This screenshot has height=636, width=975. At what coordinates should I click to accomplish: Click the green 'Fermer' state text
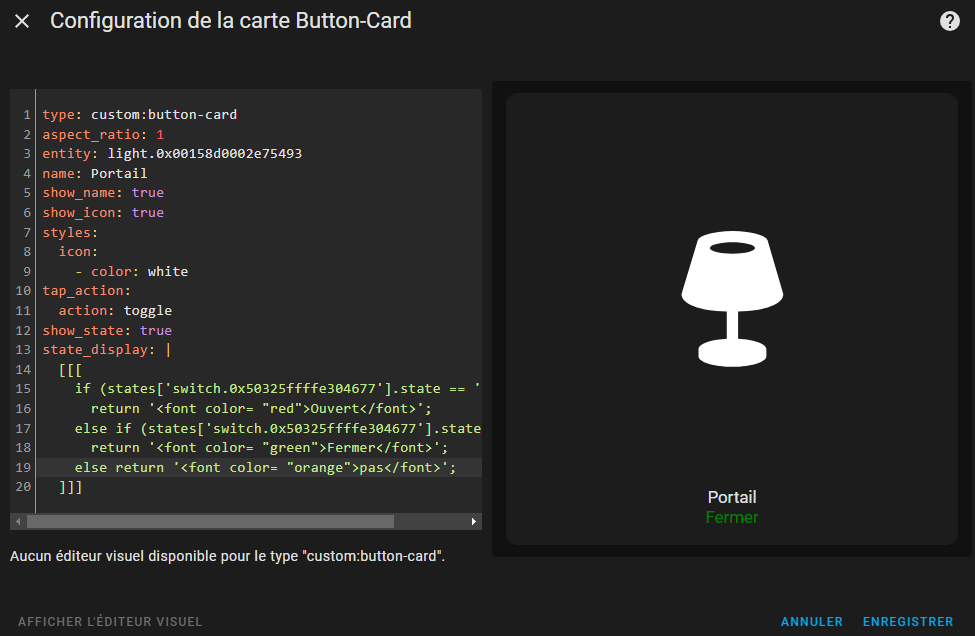[x=732, y=517]
